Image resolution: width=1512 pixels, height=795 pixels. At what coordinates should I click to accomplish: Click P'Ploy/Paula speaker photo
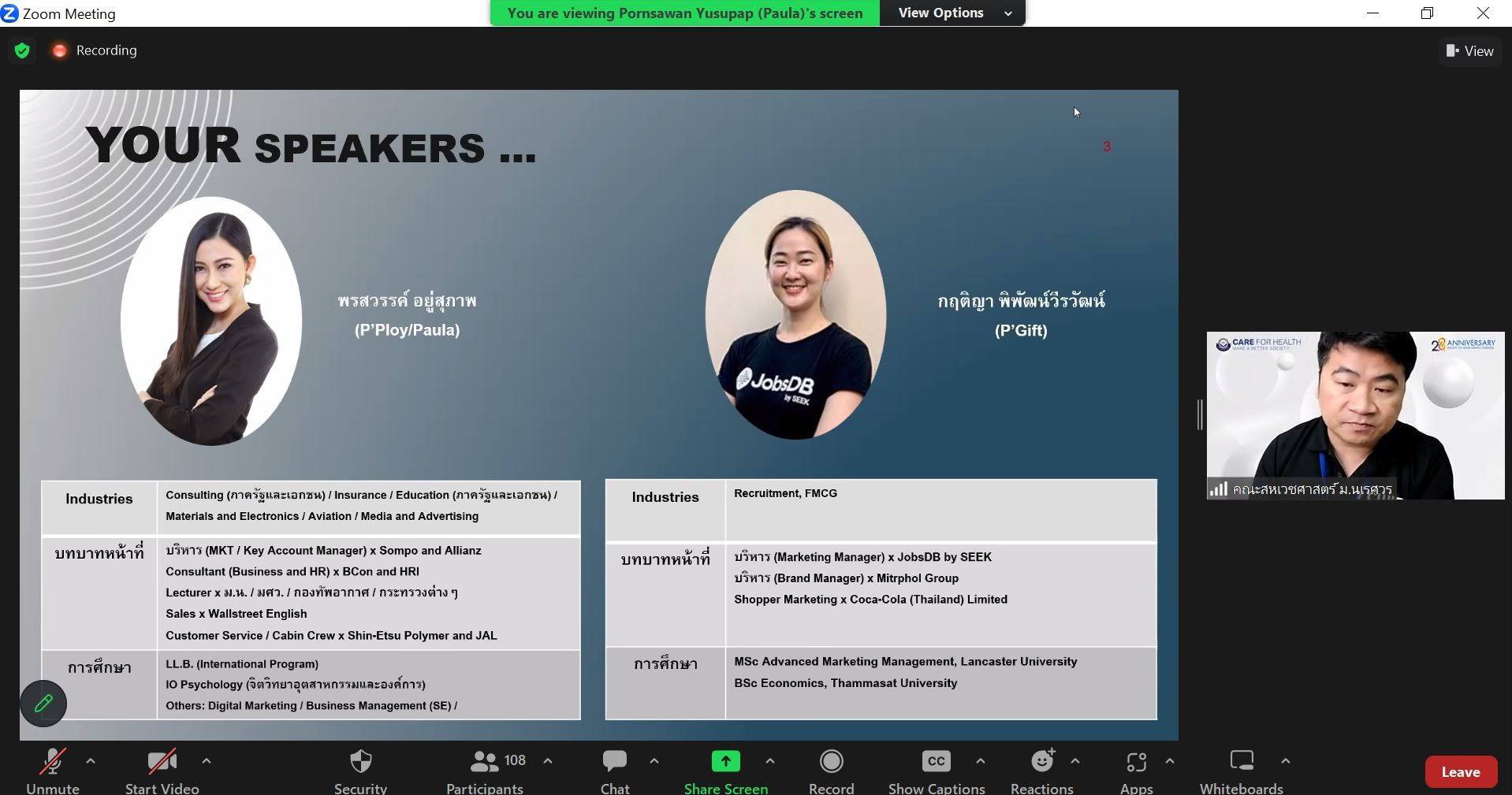[x=210, y=321]
